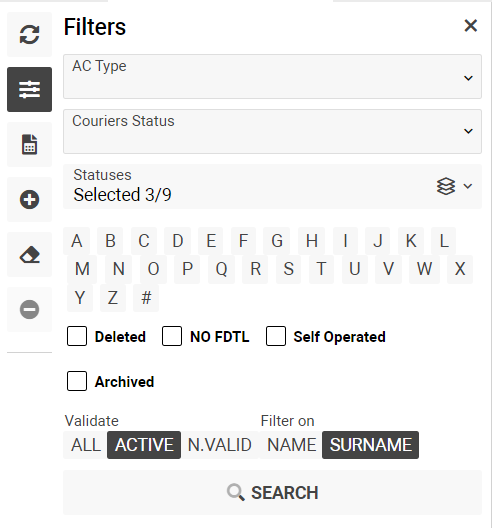
Task: Select the # symbol filter
Action: [146, 298]
